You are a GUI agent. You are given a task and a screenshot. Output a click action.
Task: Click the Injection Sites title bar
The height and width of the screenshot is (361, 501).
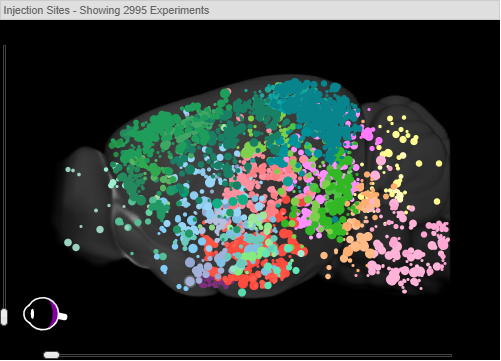pyautogui.click(x=250, y=10)
